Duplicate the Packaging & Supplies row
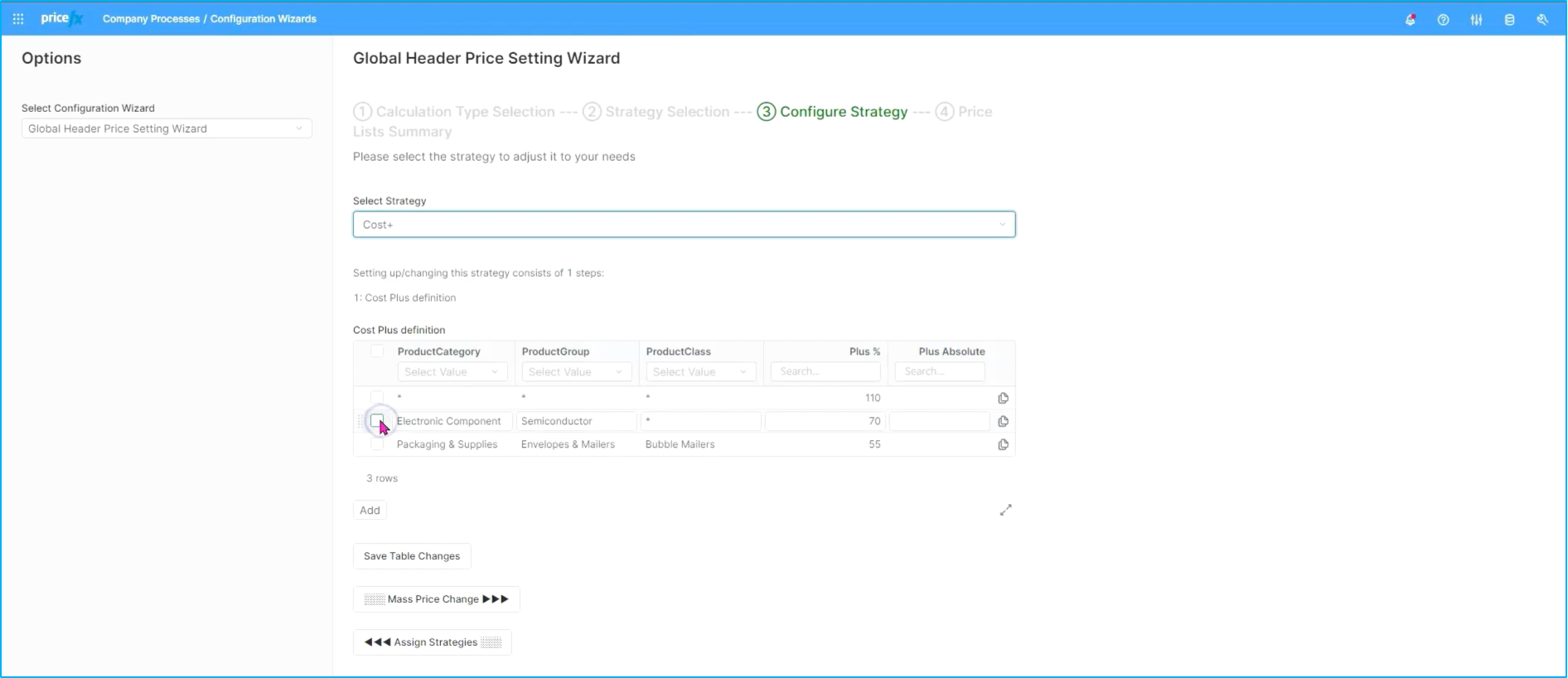This screenshot has width=1568, height=678. pyautogui.click(x=1003, y=444)
